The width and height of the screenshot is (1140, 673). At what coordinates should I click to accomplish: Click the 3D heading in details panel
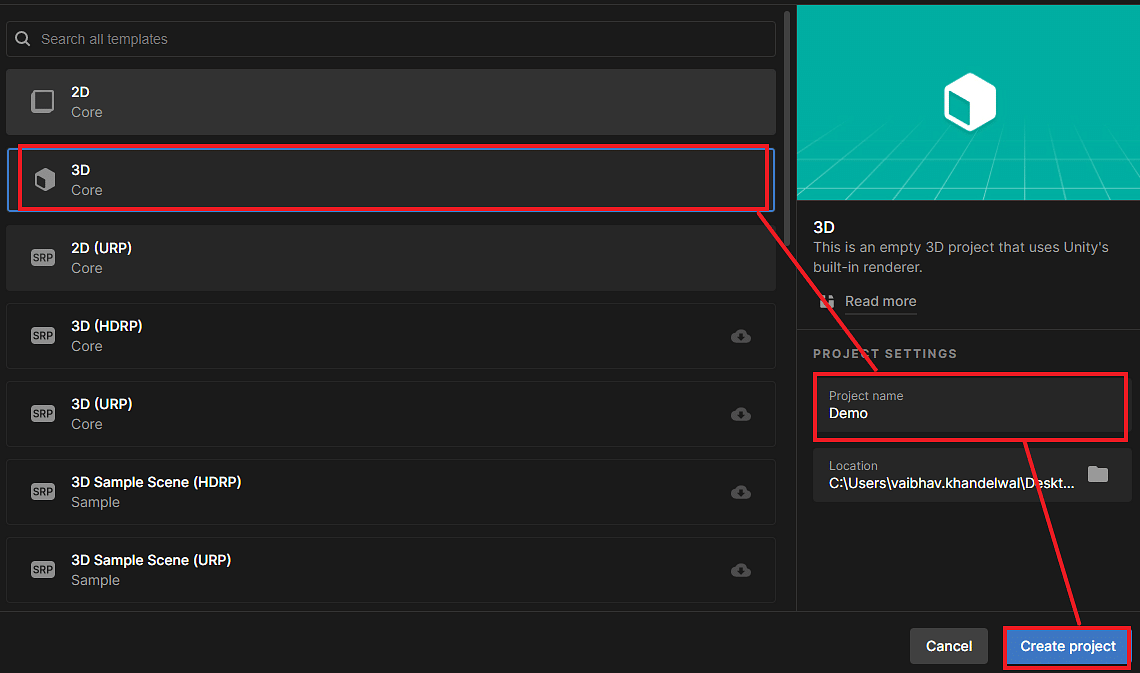pyautogui.click(x=824, y=227)
